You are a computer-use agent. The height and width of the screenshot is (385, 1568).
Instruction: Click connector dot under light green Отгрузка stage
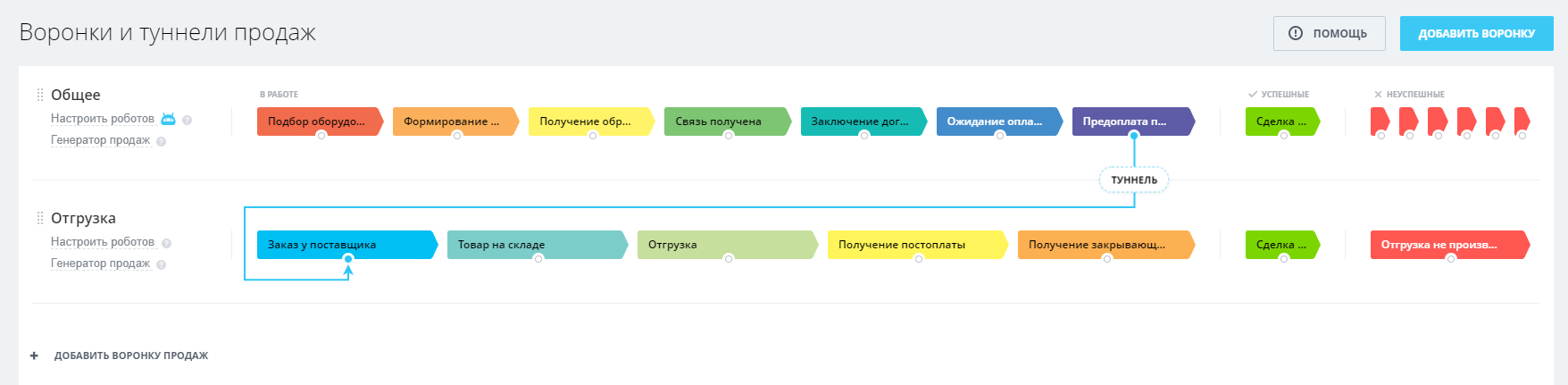(729, 259)
